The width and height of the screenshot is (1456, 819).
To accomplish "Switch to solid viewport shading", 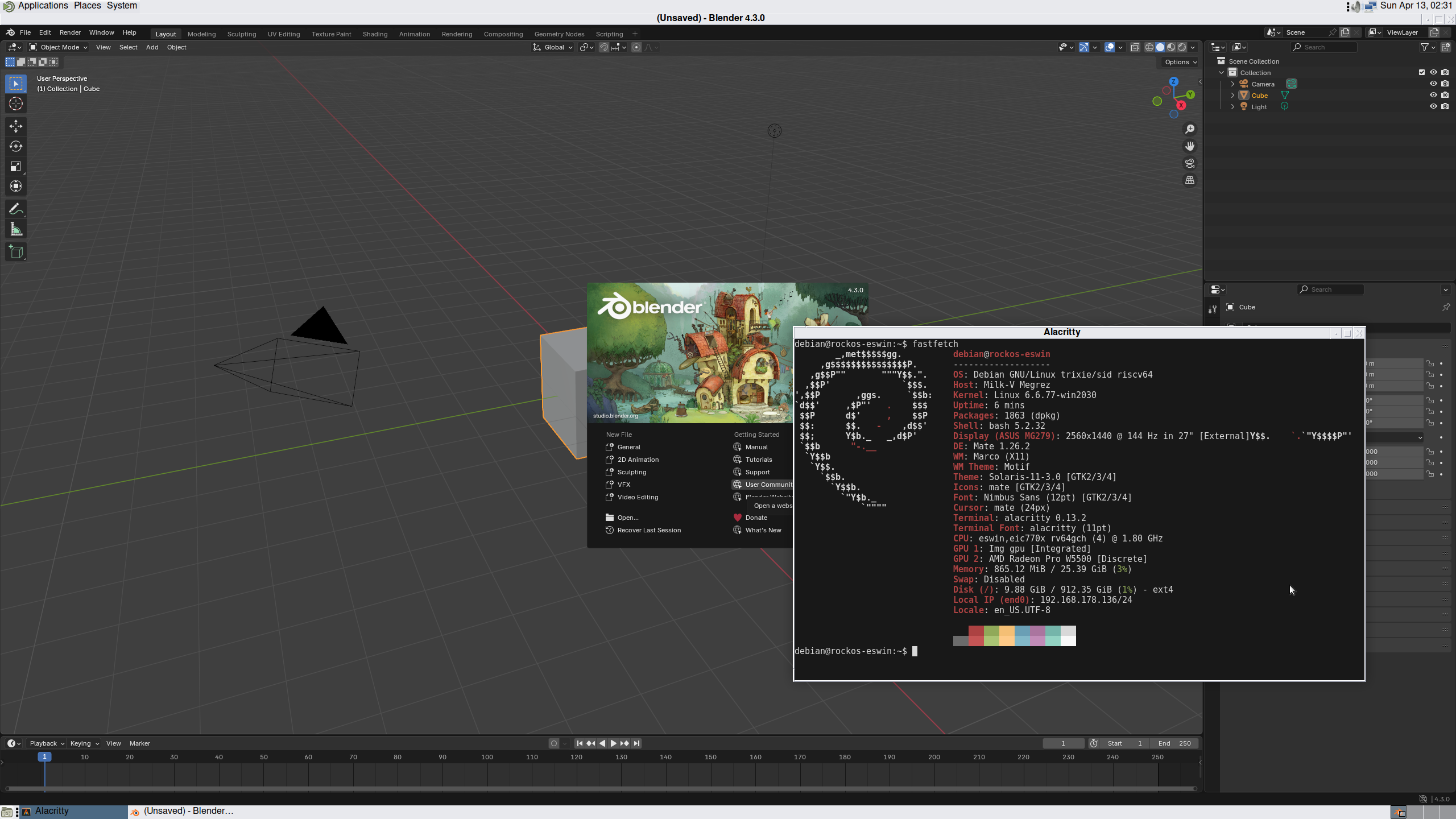I will pyautogui.click(x=1160, y=47).
